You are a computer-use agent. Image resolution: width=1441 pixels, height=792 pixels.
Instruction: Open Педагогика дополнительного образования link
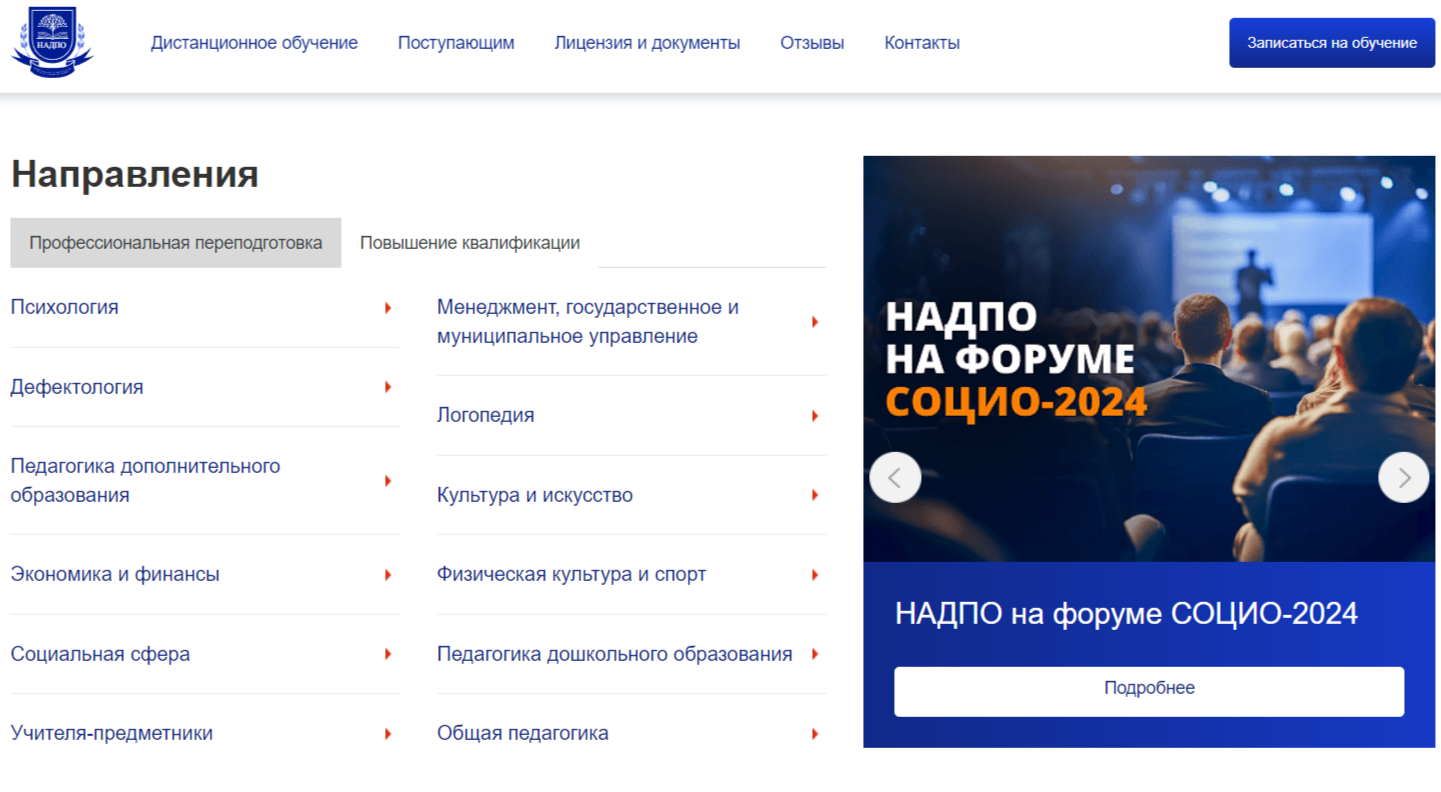tap(145, 481)
